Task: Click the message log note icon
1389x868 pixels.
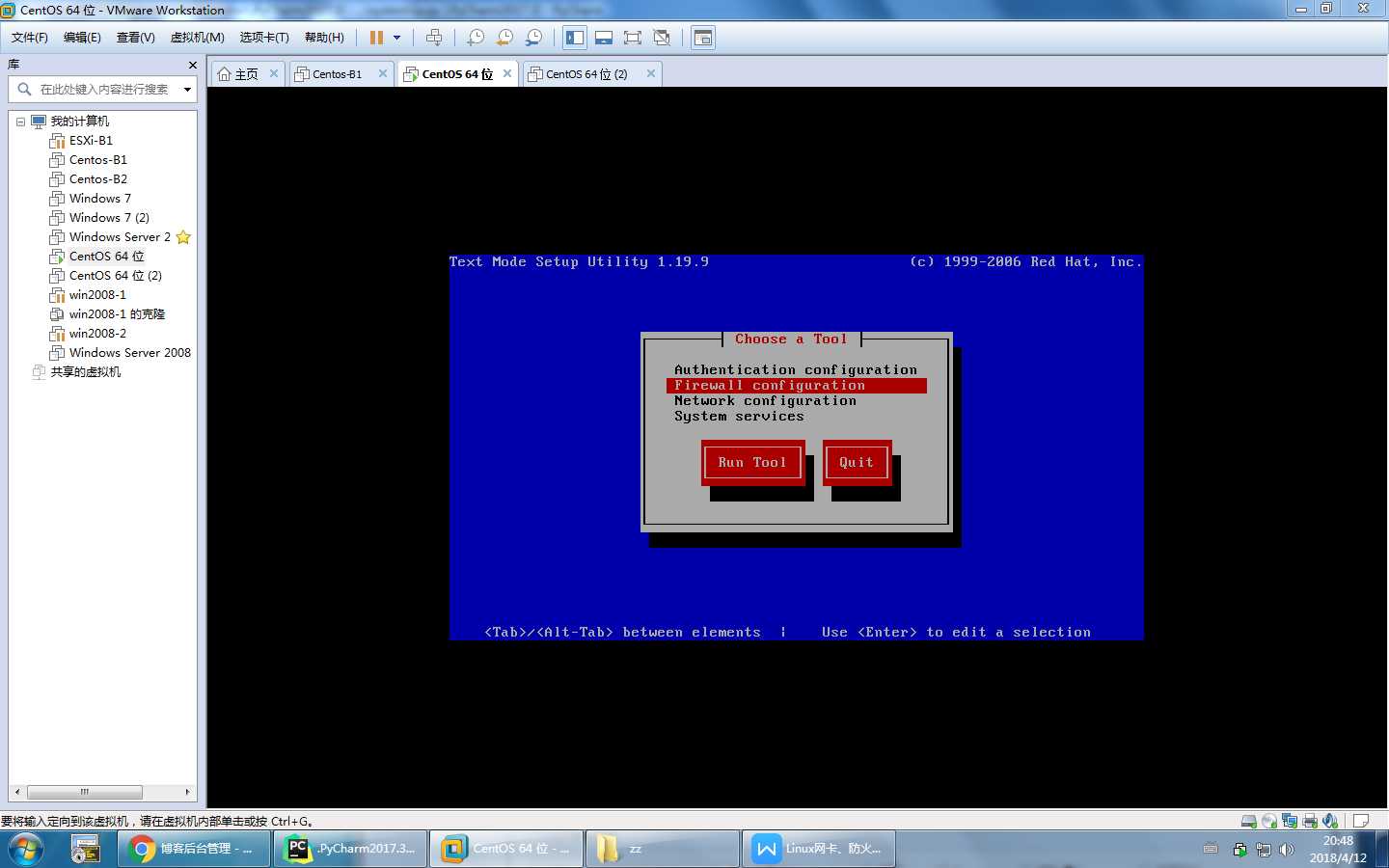Action: click(1361, 822)
